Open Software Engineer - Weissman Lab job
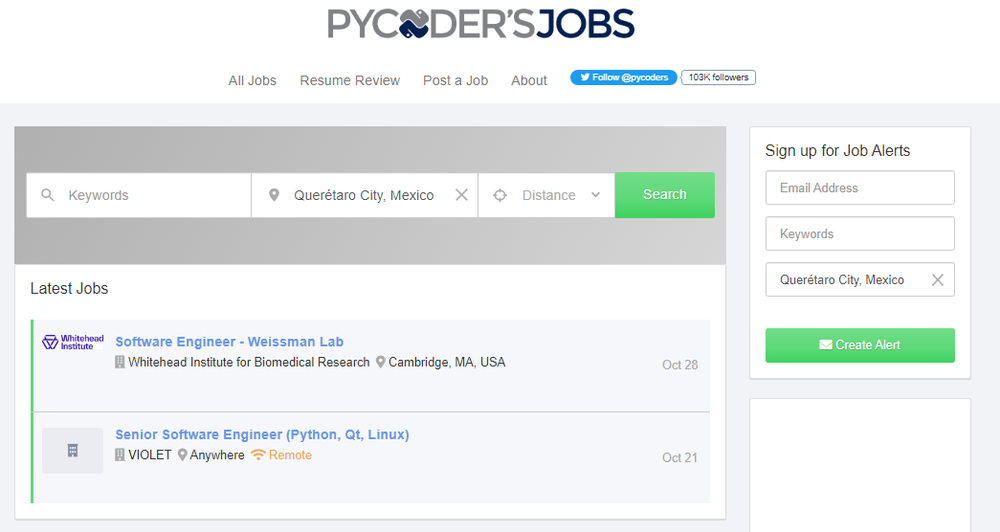1000x532 pixels. click(x=230, y=342)
